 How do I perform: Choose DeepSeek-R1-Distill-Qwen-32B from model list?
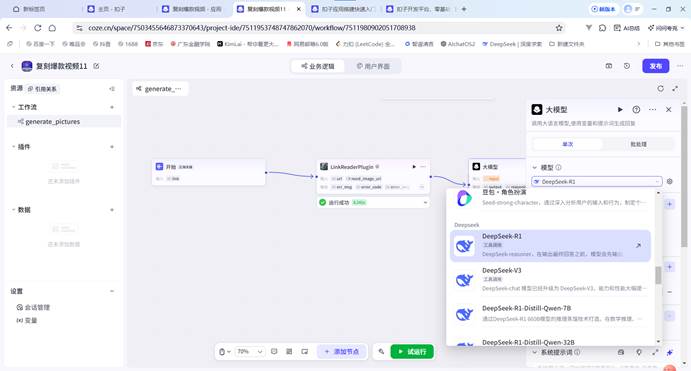(x=550, y=342)
